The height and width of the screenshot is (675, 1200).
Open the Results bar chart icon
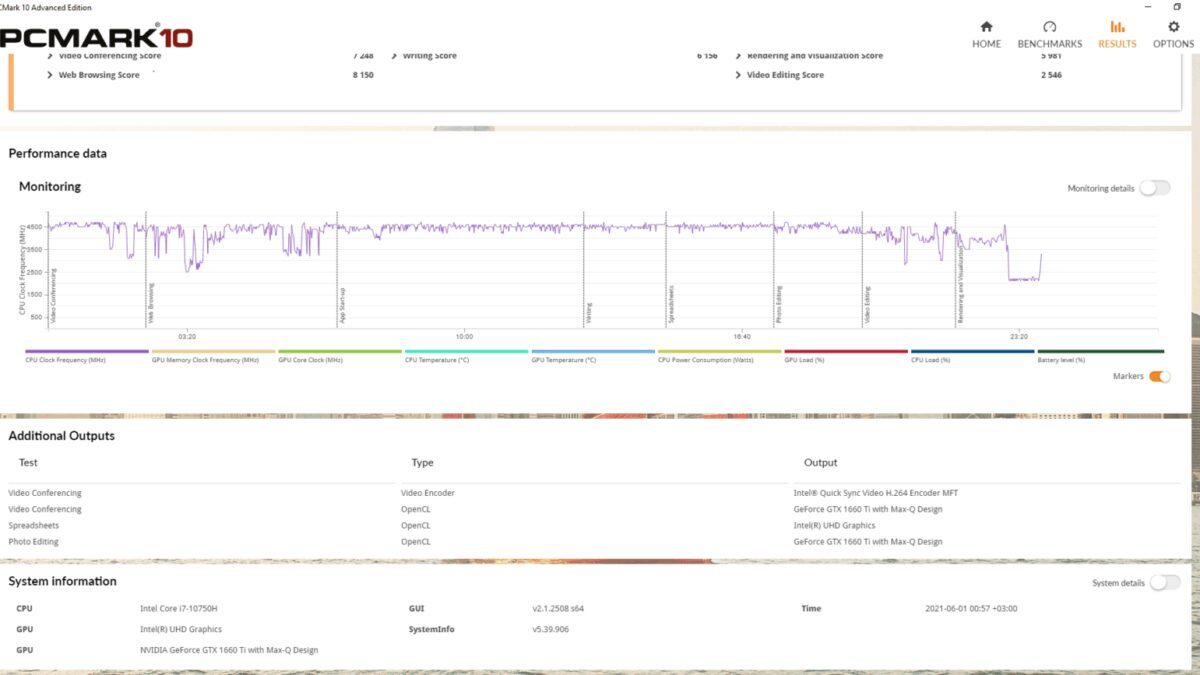coord(1117,27)
